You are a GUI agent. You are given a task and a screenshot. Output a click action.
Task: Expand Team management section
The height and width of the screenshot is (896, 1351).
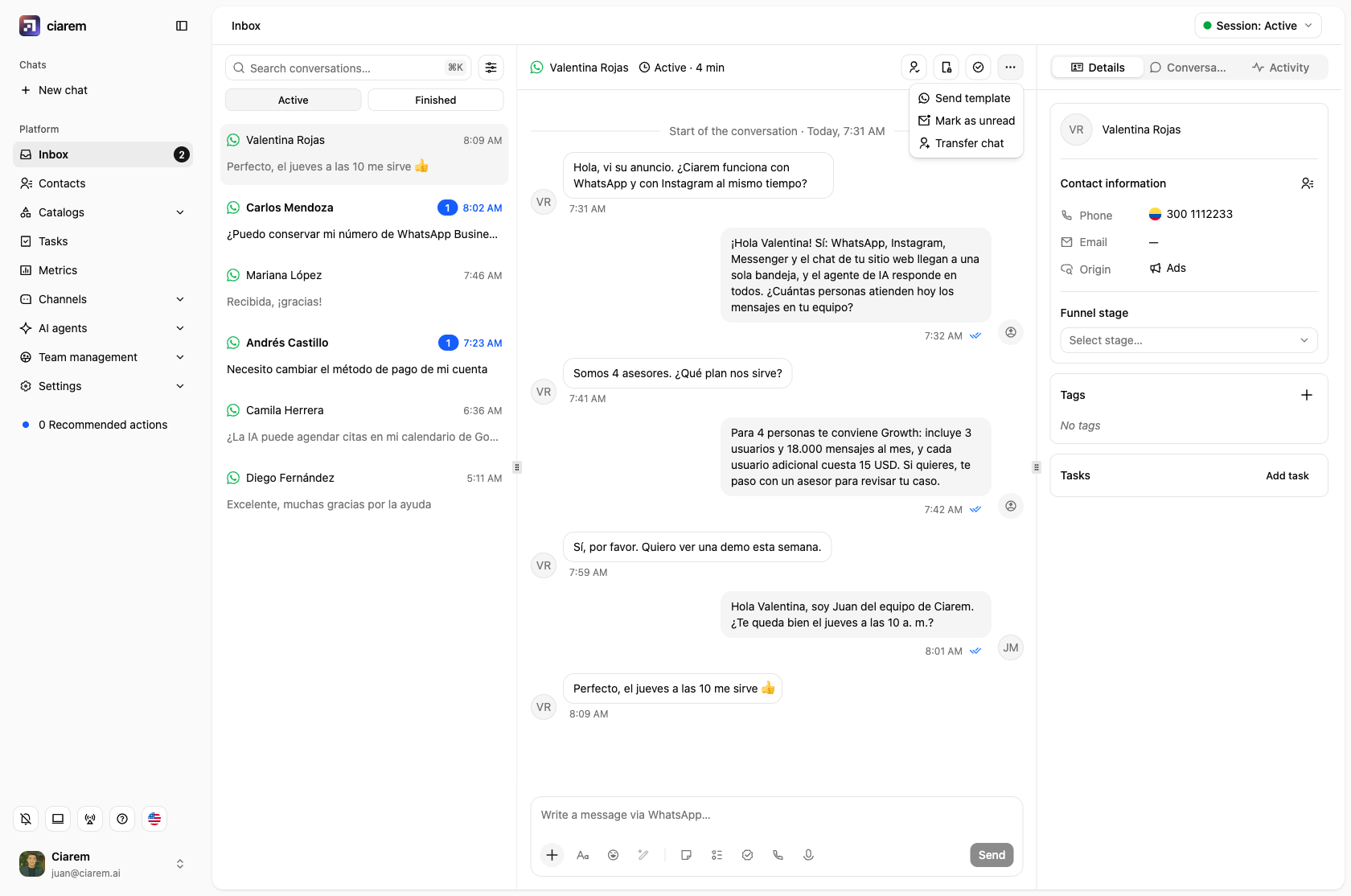(103, 357)
